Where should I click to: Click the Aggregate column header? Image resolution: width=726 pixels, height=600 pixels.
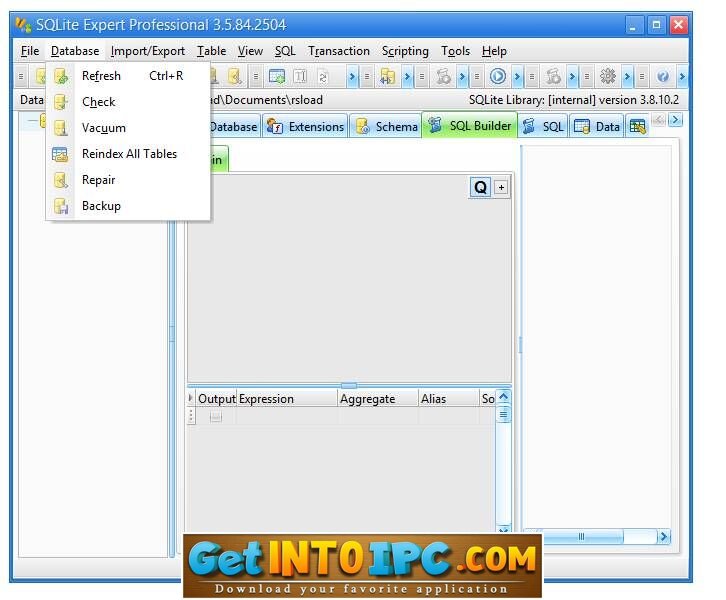[378, 399]
